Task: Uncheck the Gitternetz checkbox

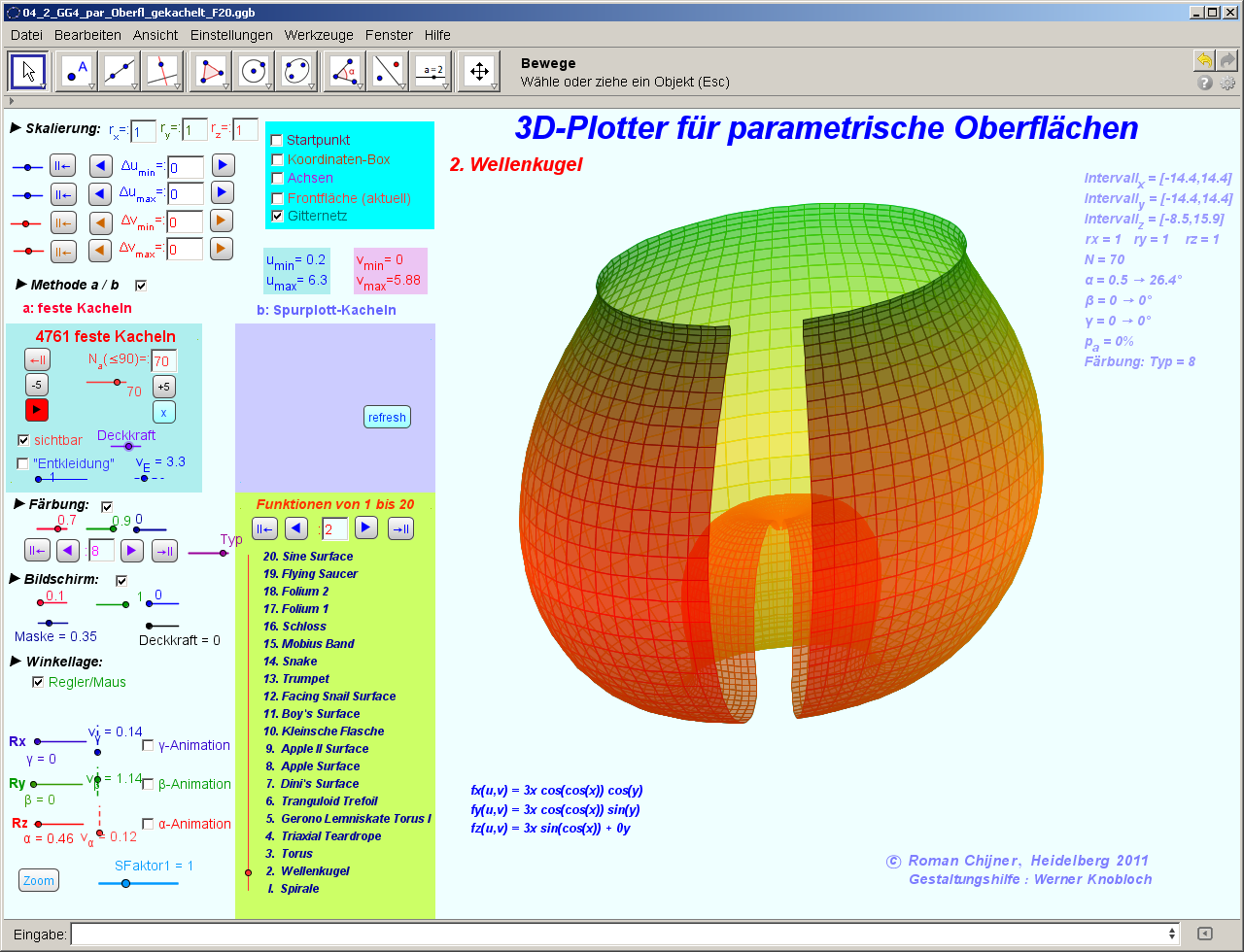Action: (277, 216)
